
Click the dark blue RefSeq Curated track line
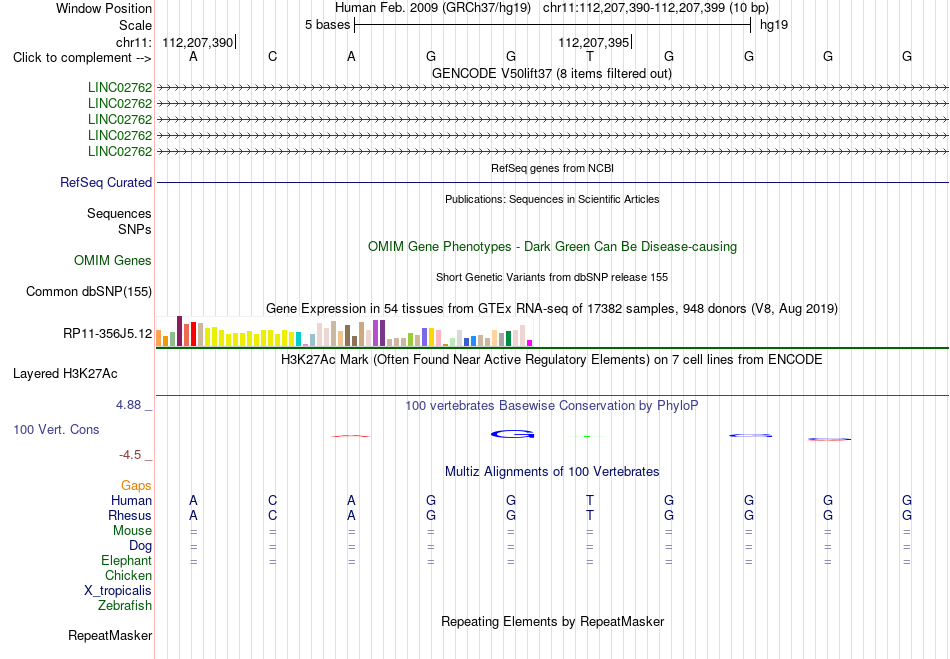point(553,182)
